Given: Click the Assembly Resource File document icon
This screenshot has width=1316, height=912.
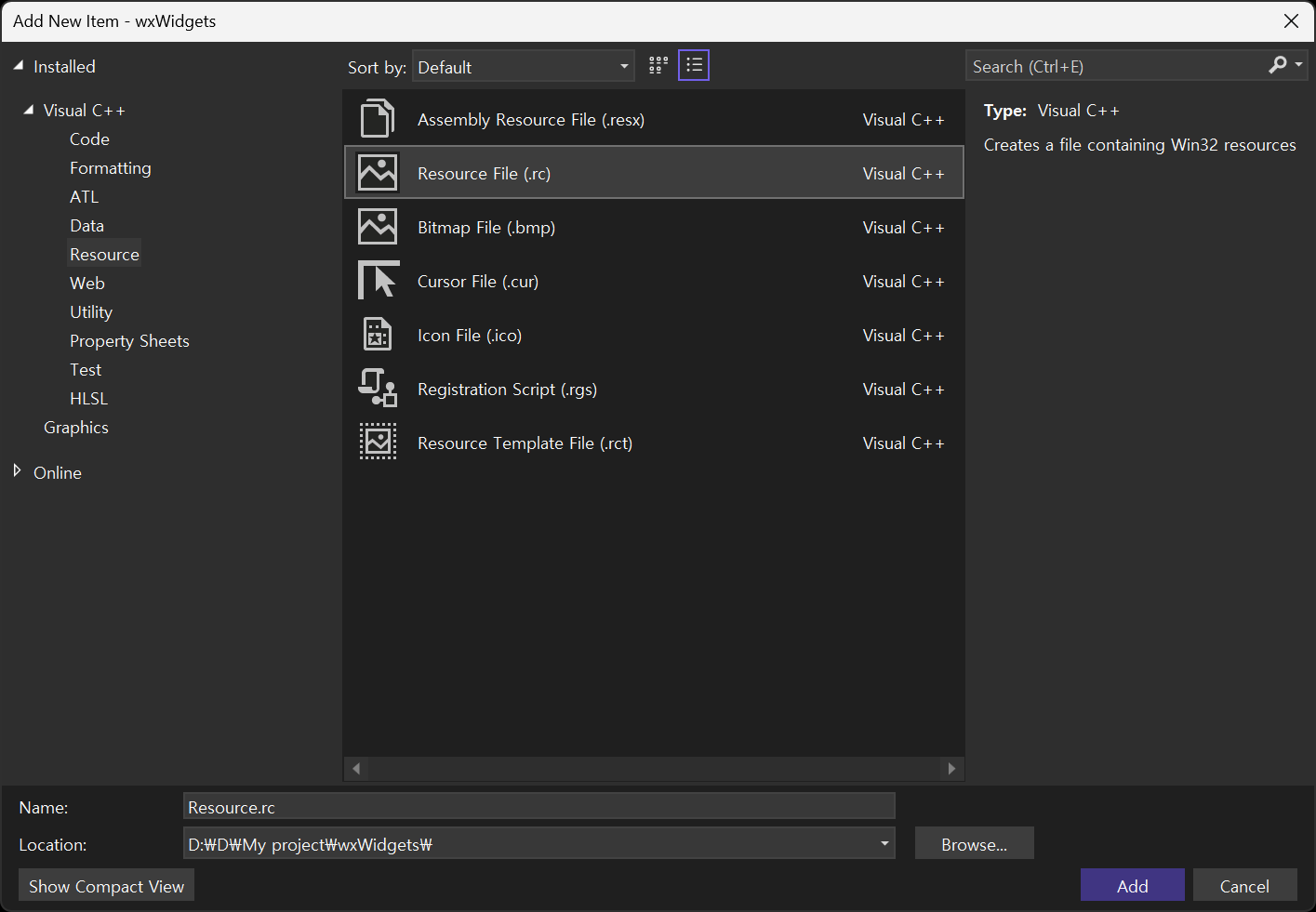Looking at the screenshot, I should [x=378, y=119].
